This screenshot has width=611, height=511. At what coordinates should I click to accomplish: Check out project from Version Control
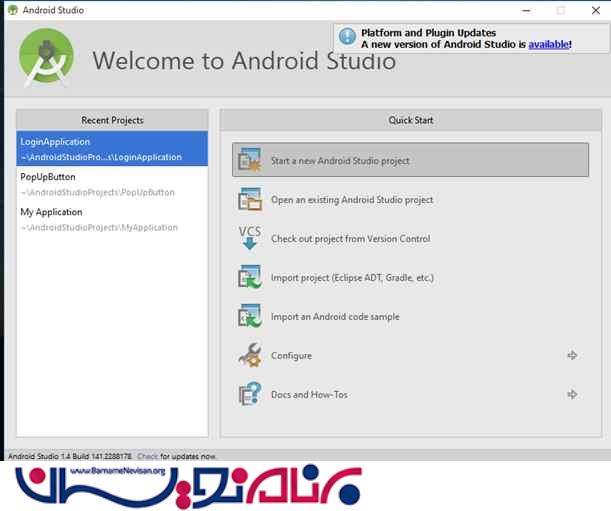[351, 239]
